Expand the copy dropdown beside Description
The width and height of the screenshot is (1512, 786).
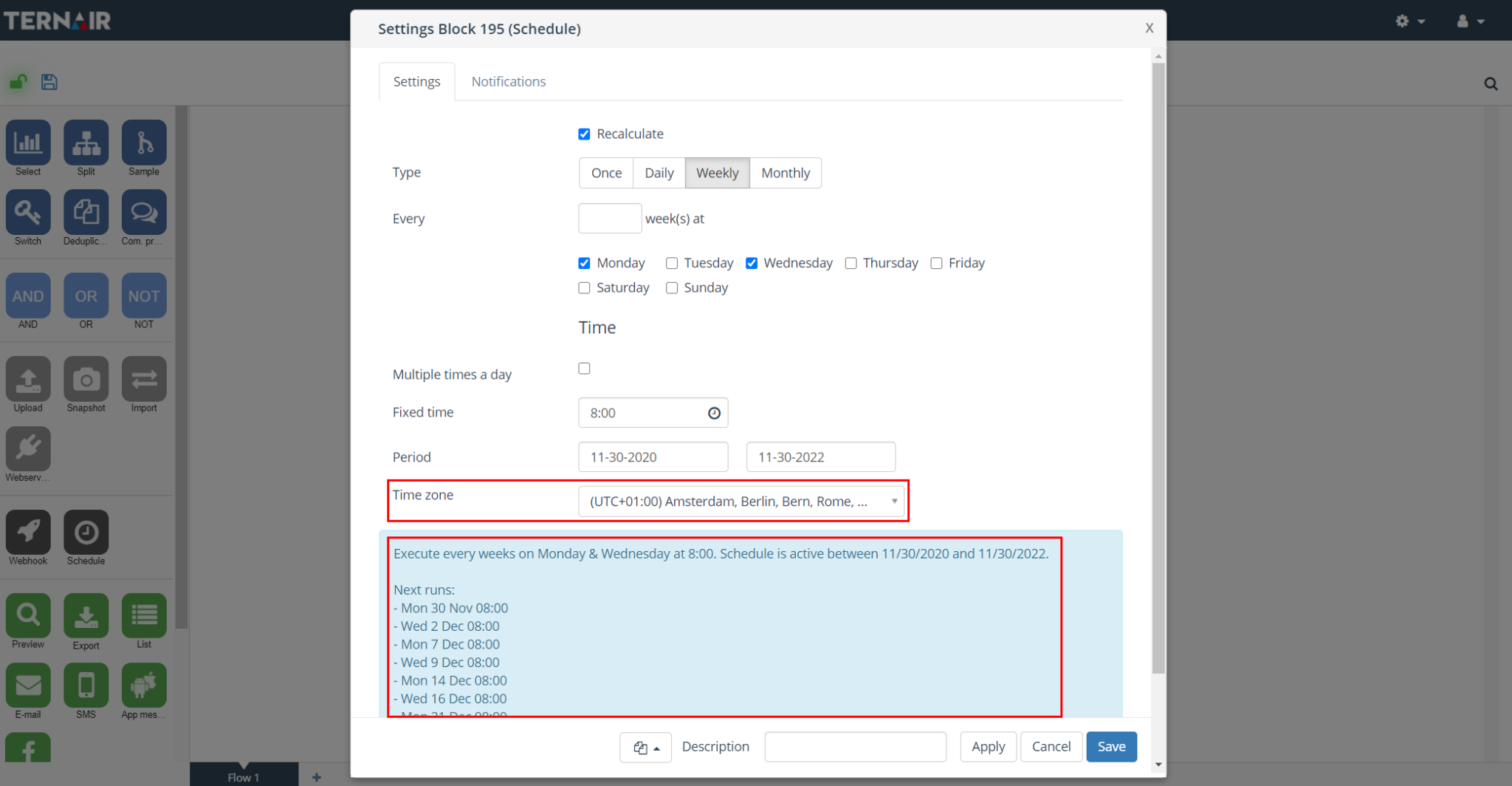[x=645, y=748]
